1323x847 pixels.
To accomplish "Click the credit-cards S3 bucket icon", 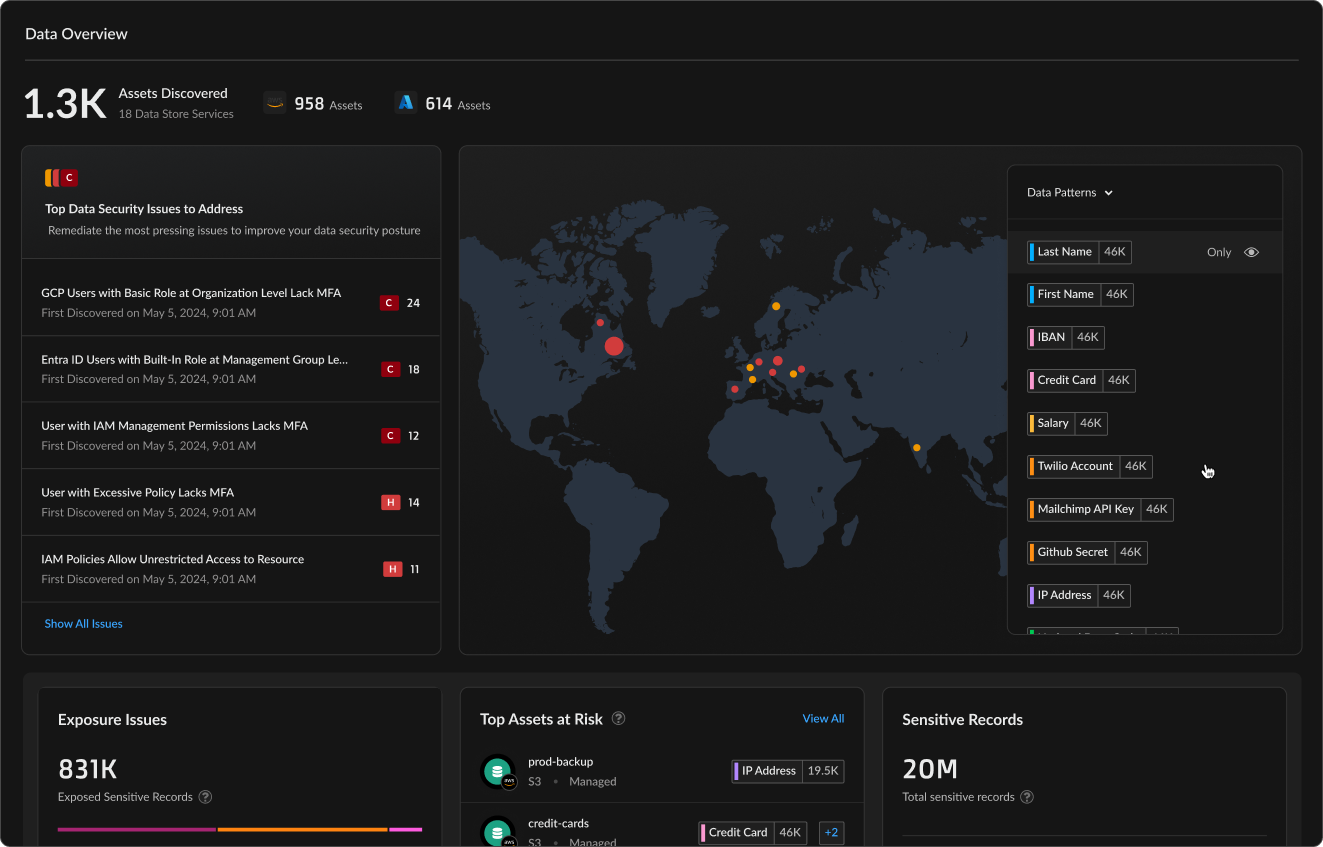I will 498,832.
